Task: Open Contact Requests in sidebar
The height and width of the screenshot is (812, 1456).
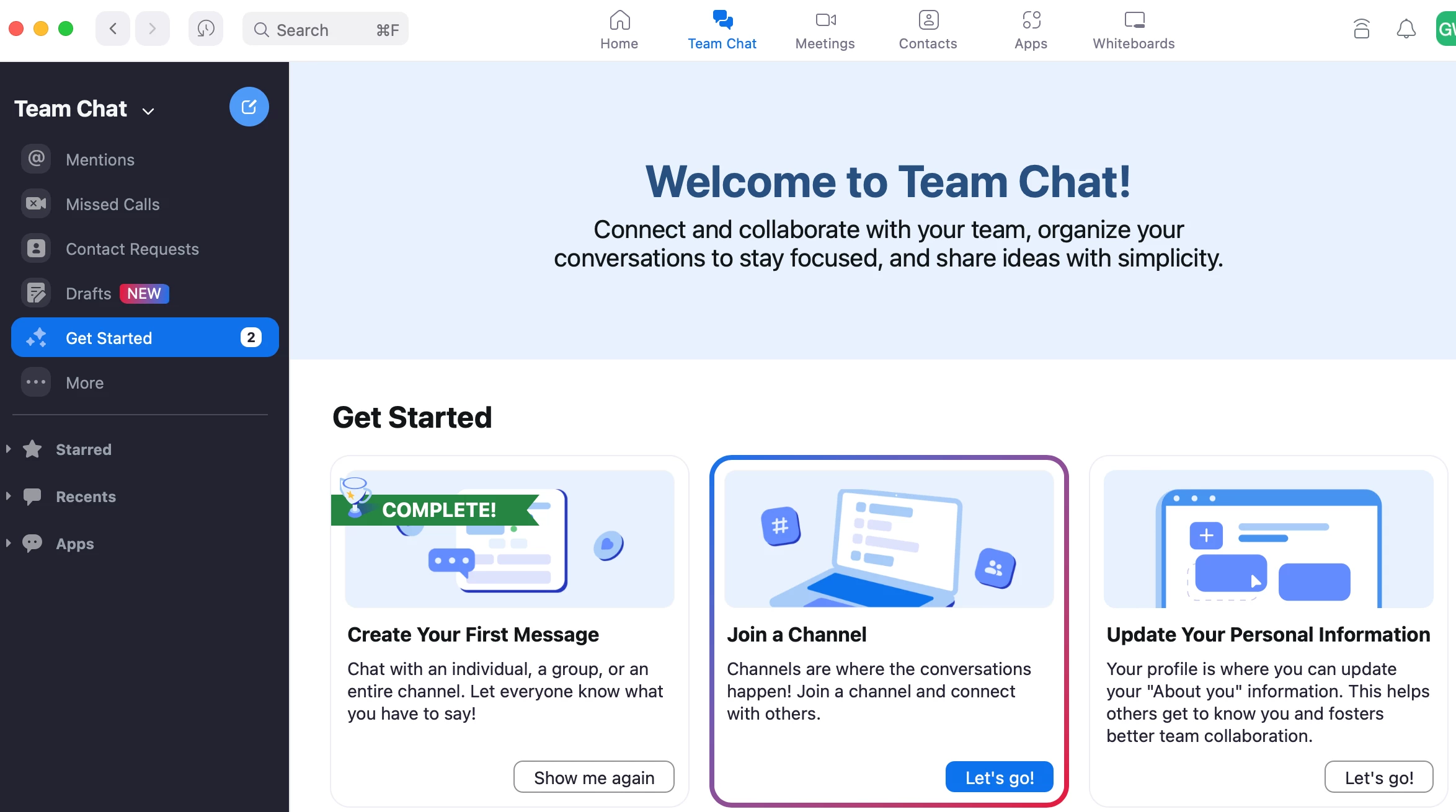Action: 131,249
